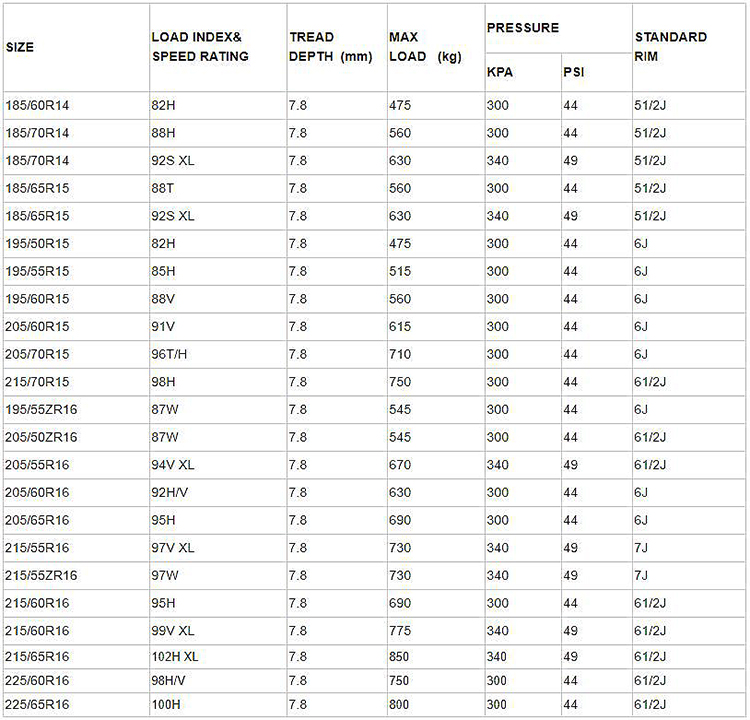
Task: Click the 7.8 tread depth in 195/55ZR16 row
Action: pos(298,410)
